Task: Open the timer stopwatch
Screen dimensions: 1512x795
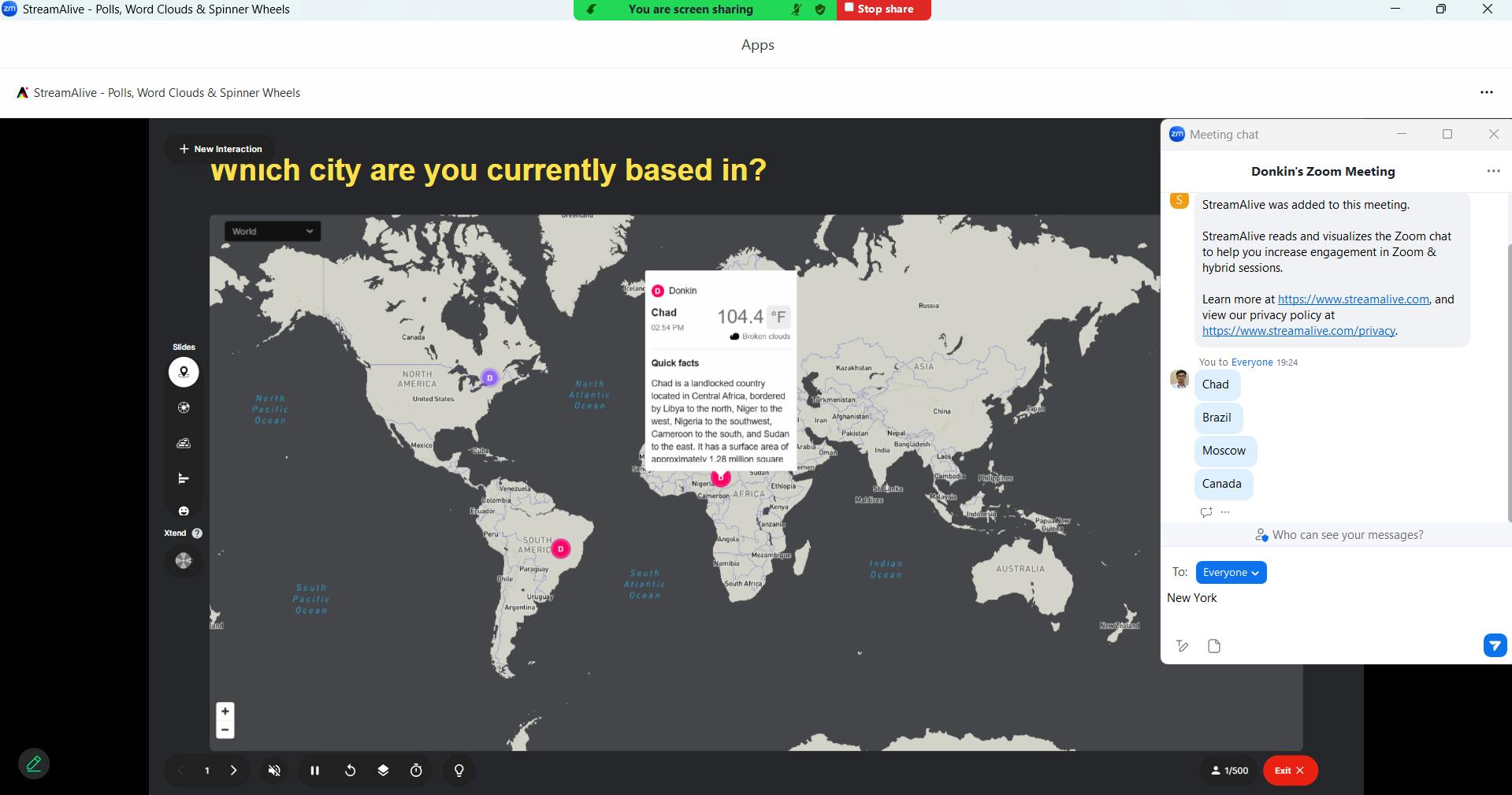Action: tap(416, 771)
